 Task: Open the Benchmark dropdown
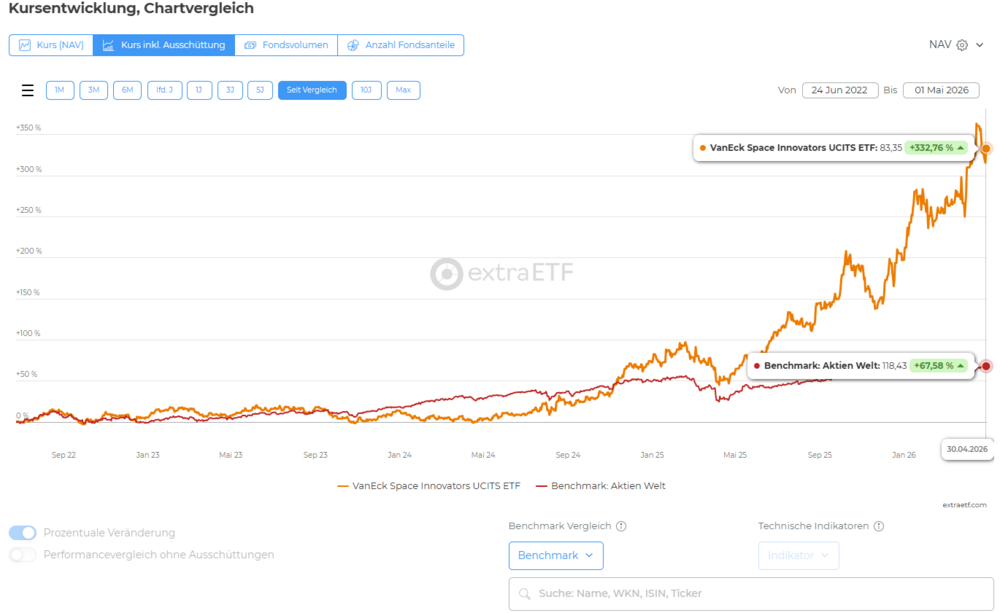pyautogui.click(x=556, y=556)
